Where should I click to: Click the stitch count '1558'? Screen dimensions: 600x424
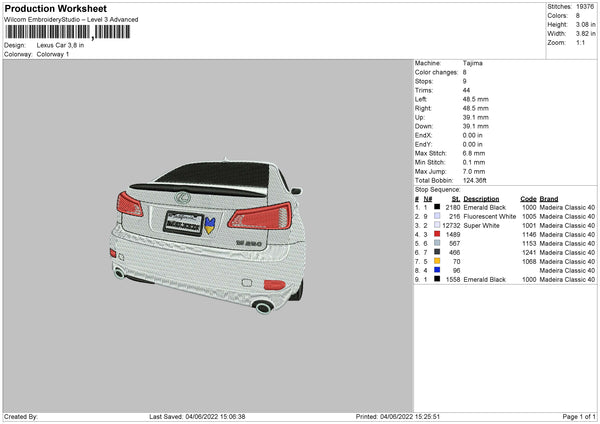pos(453,279)
